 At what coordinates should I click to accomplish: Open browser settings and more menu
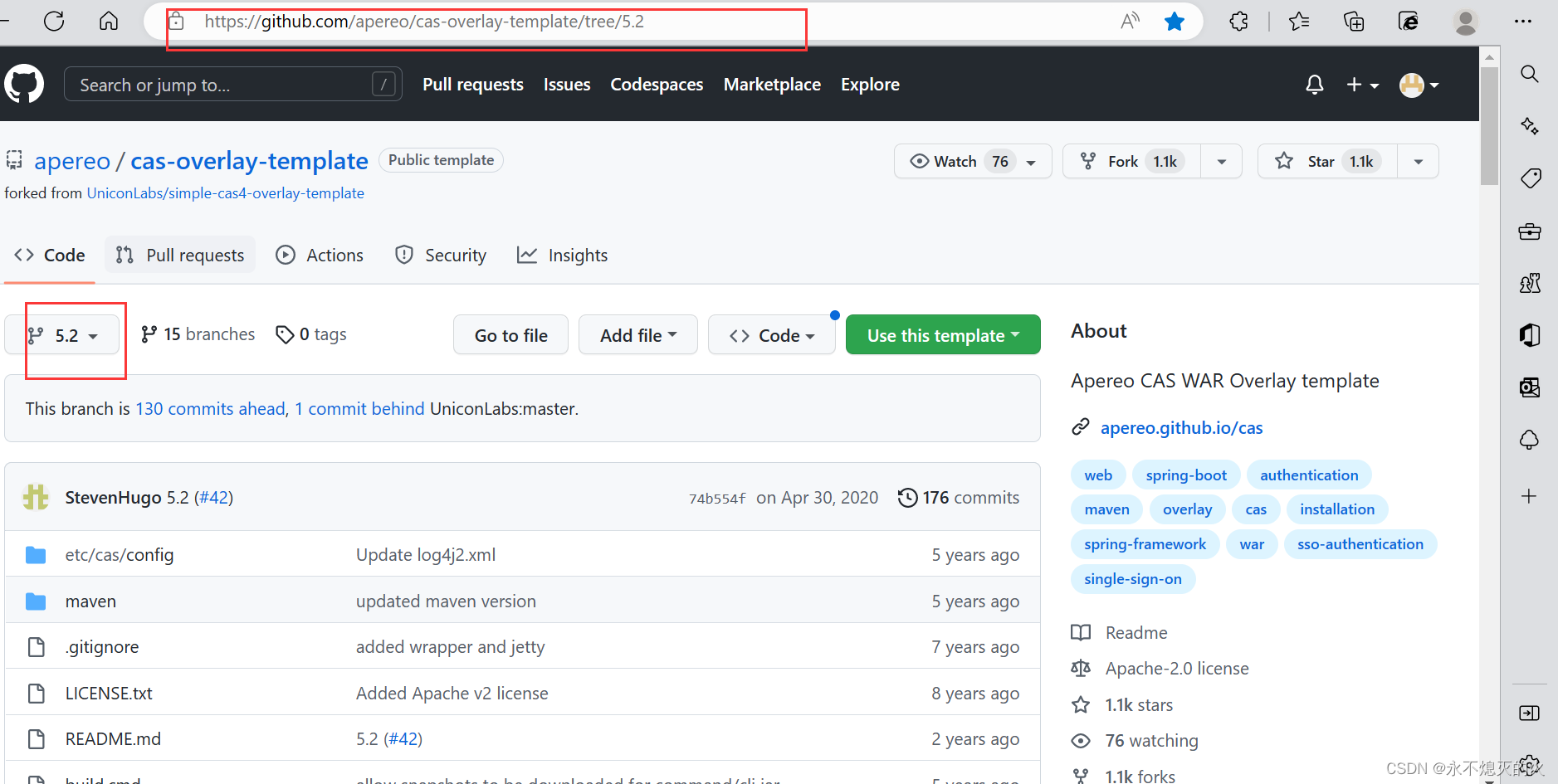click(1522, 21)
